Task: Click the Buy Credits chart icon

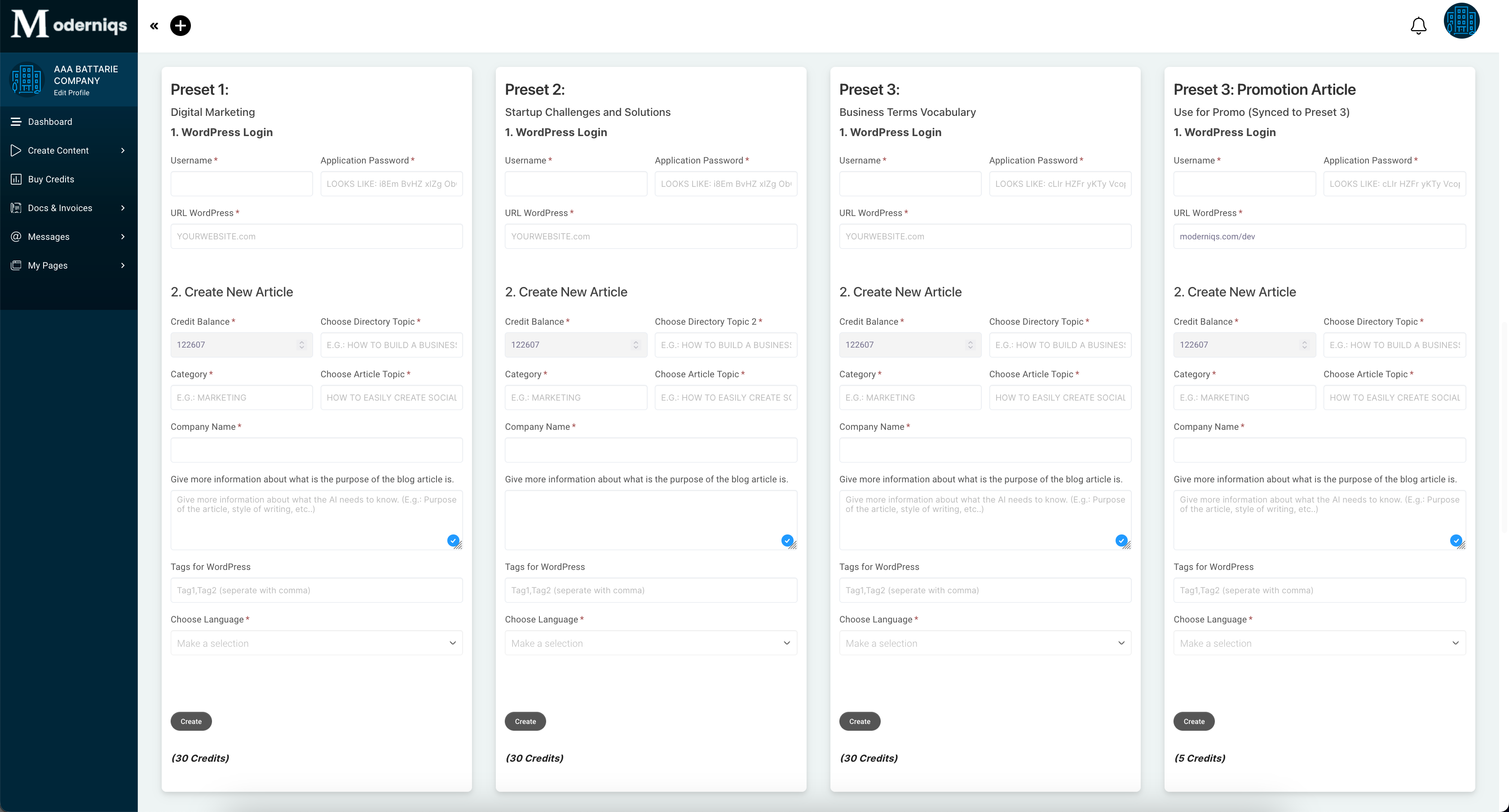Action: (16, 179)
